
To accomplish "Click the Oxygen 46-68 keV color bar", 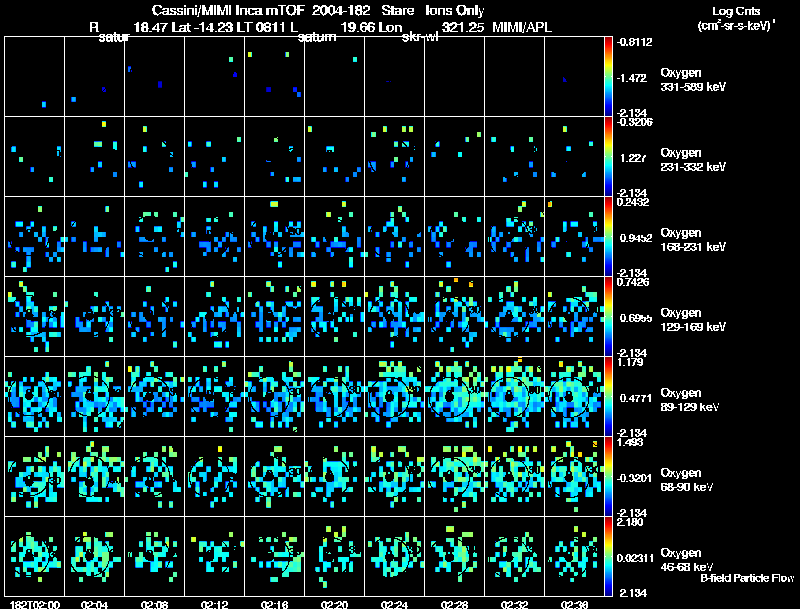I will coord(610,556).
